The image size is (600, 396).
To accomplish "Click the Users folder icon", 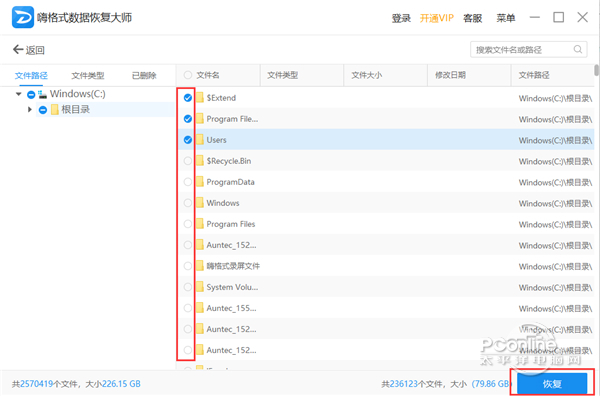I will (200, 140).
